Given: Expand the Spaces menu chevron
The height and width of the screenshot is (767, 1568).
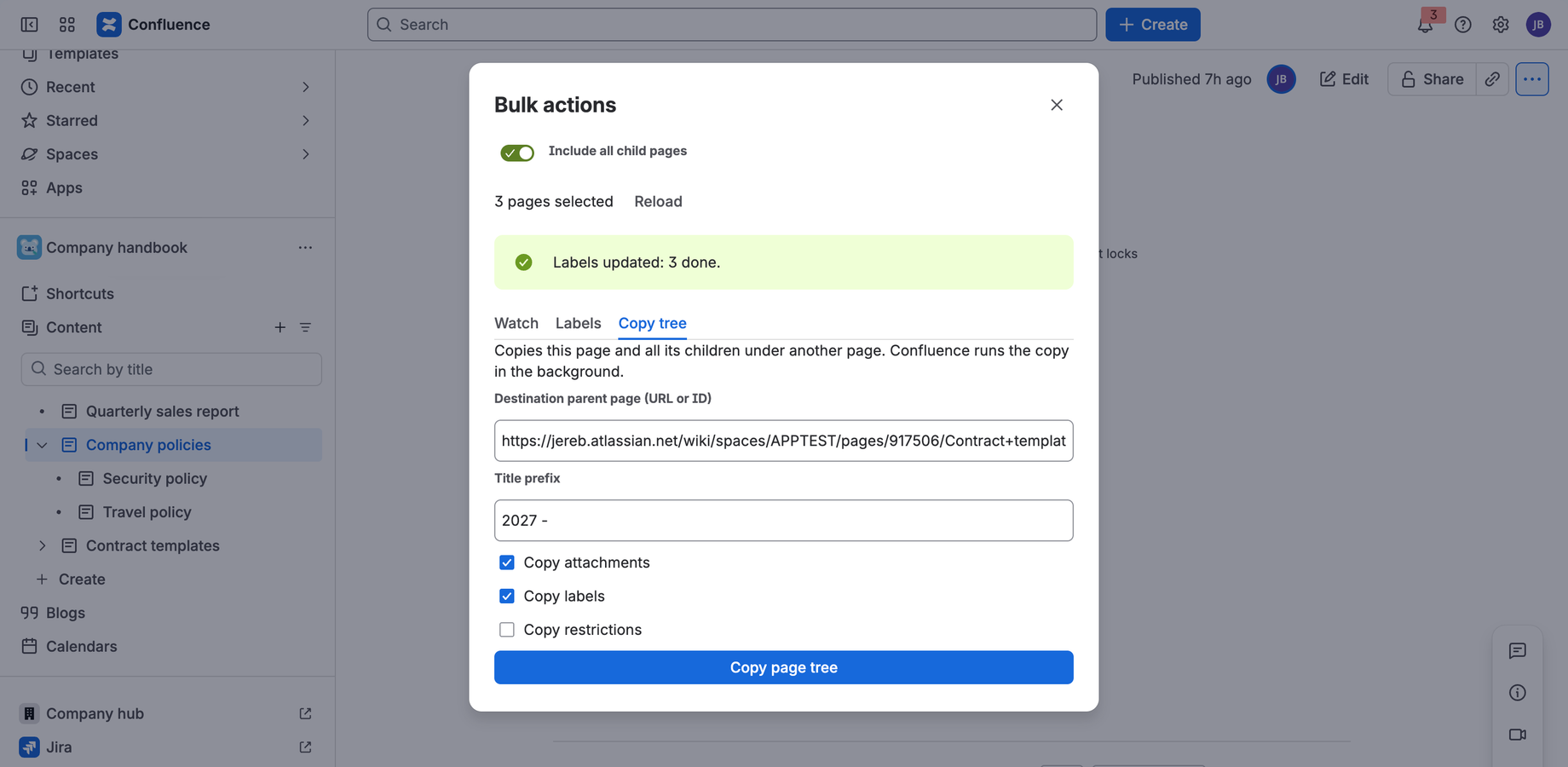Looking at the screenshot, I should pos(305,154).
